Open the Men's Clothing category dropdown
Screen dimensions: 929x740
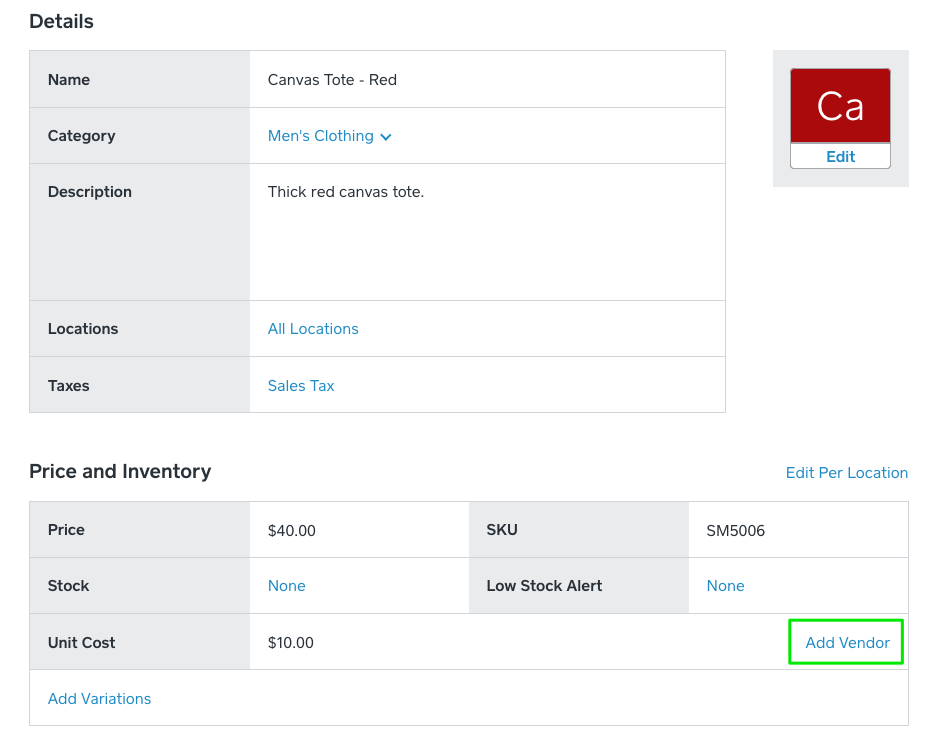point(329,136)
